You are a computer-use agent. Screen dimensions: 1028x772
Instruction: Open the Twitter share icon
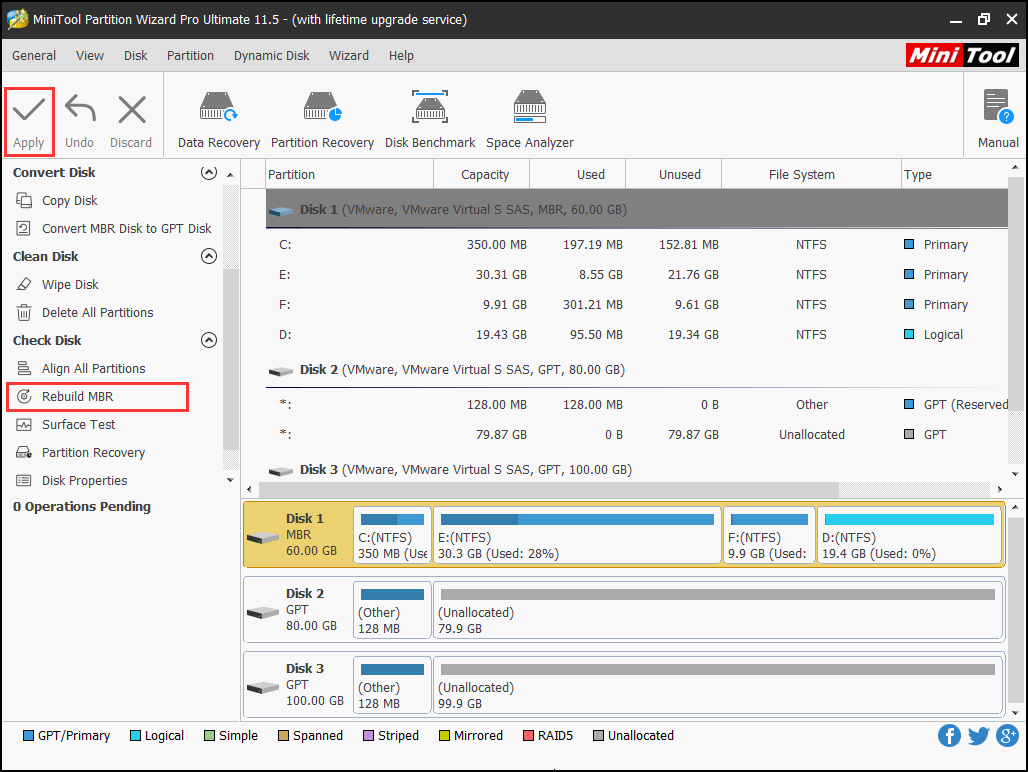978,736
